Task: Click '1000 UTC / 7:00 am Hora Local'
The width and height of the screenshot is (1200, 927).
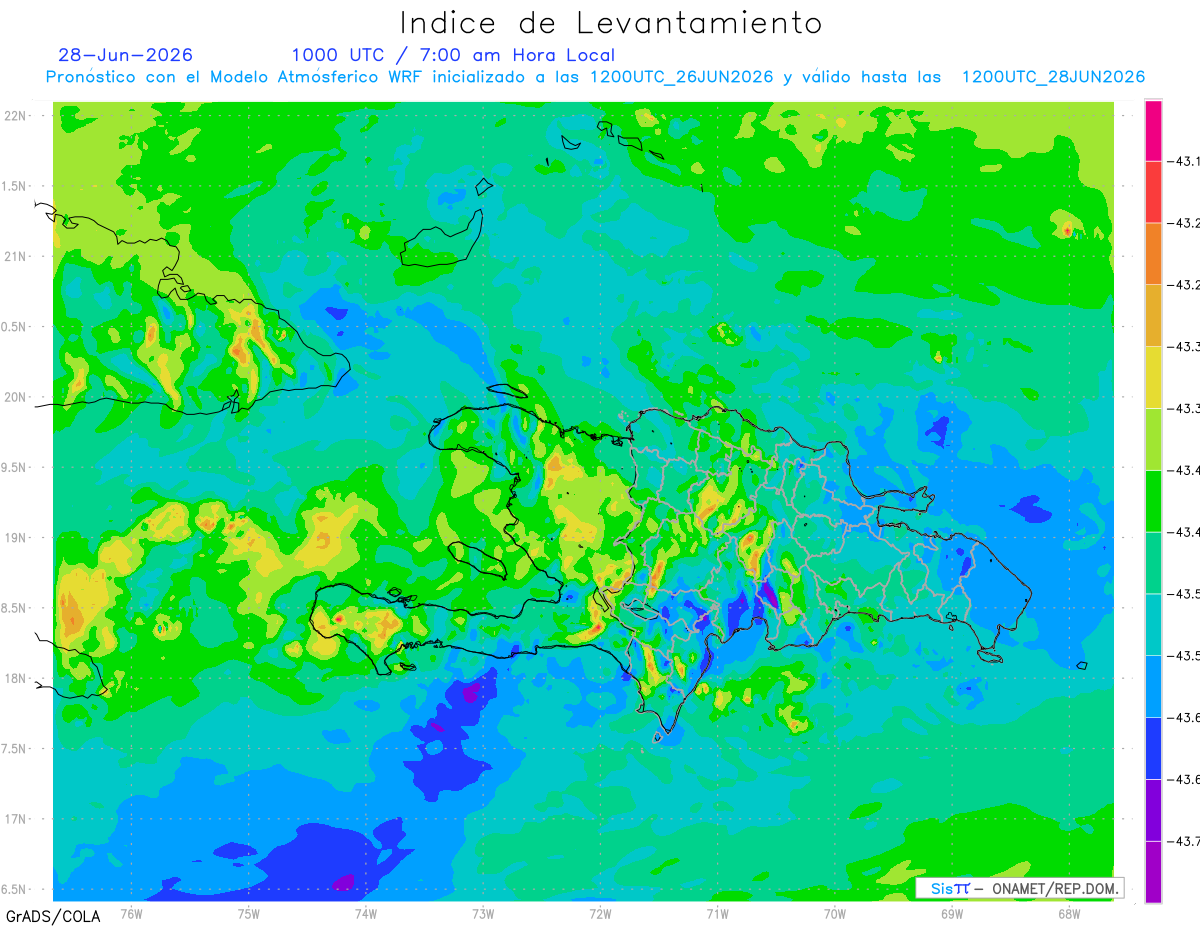Action: coord(453,55)
